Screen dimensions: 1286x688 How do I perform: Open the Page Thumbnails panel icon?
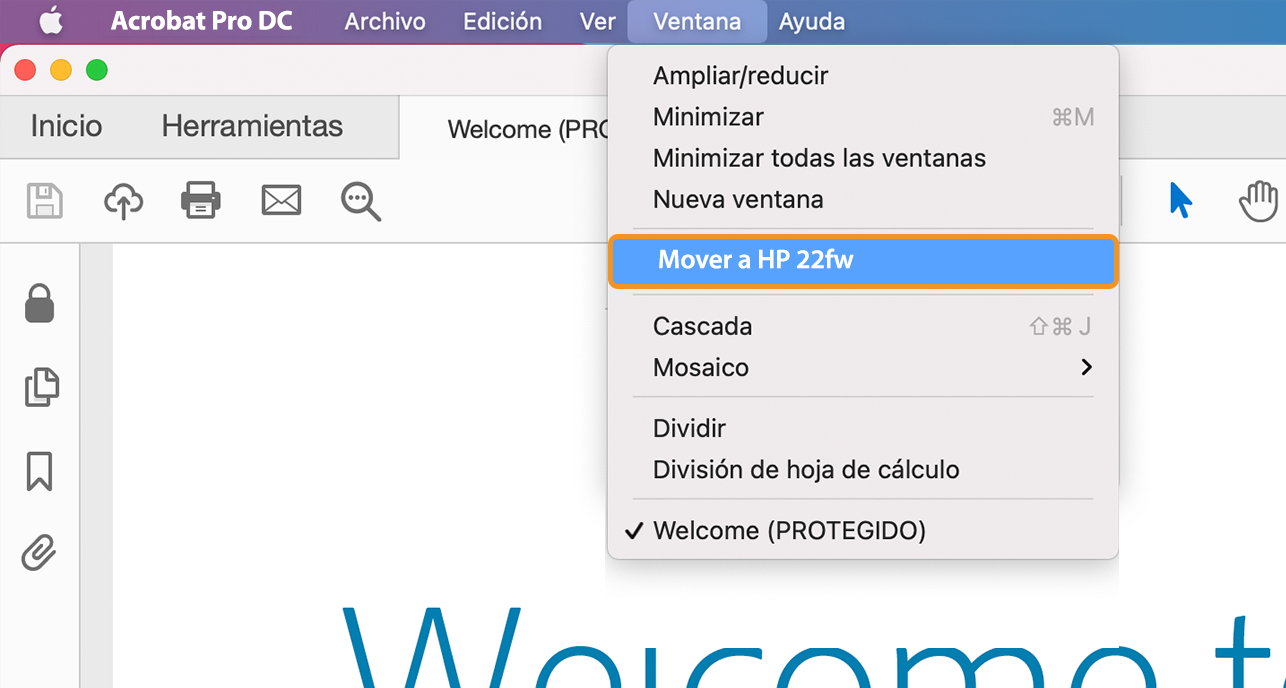point(39,388)
